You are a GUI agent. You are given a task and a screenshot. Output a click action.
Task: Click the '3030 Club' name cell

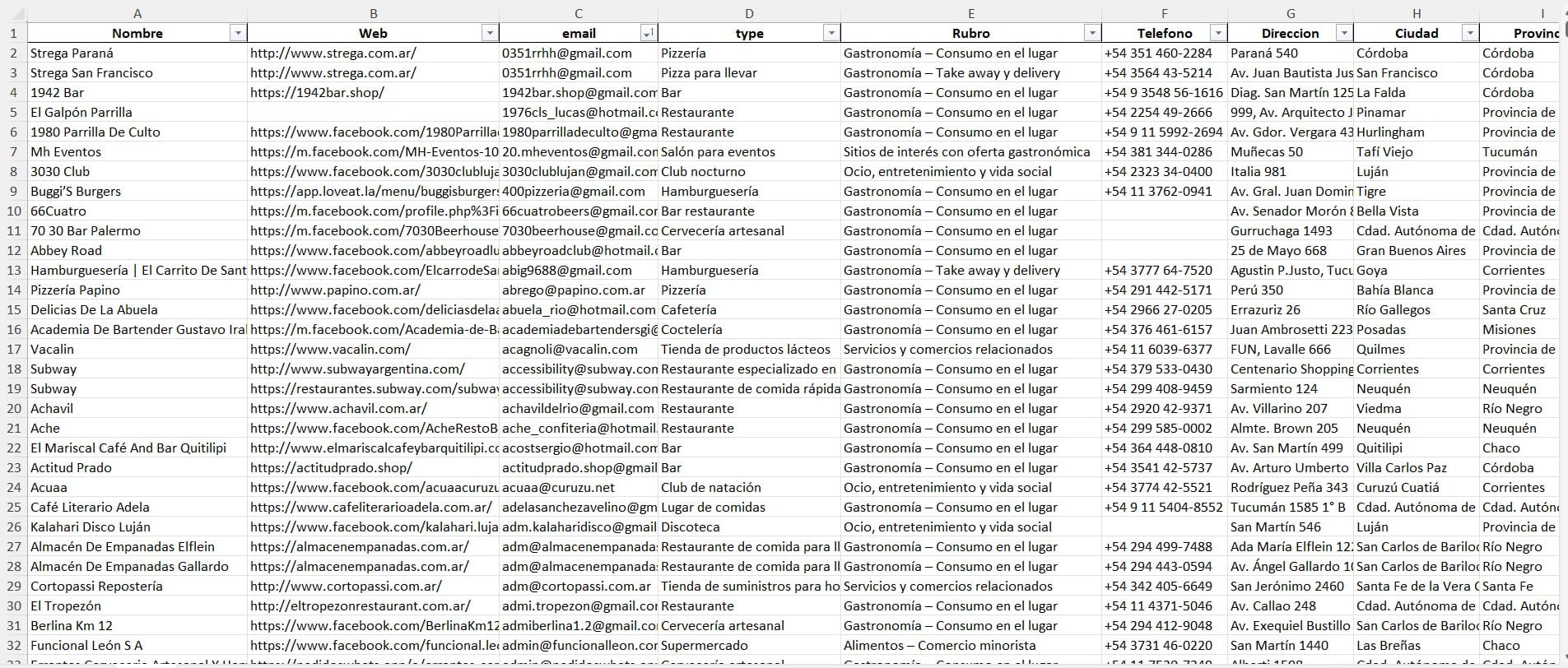pos(137,171)
